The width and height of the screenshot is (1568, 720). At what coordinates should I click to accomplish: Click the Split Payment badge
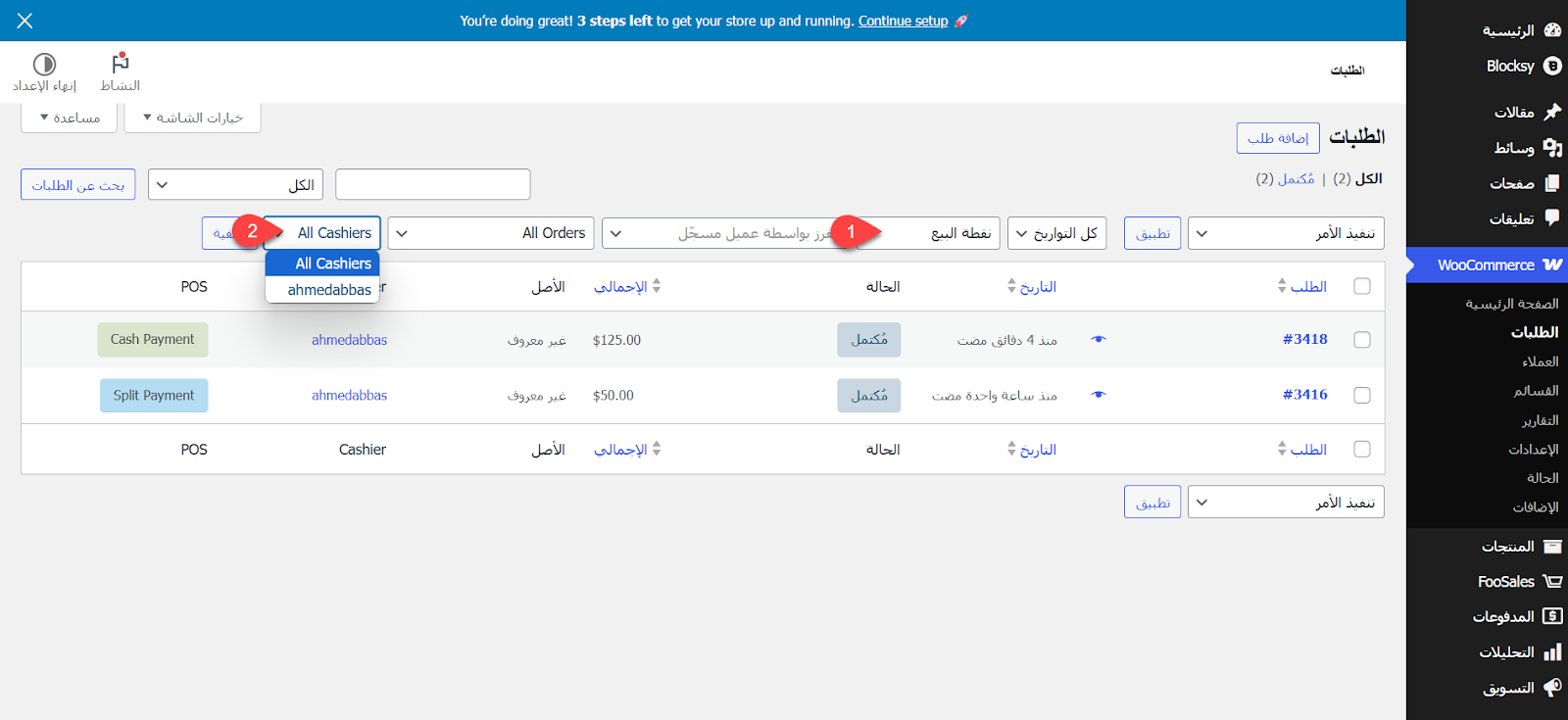click(154, 395)
